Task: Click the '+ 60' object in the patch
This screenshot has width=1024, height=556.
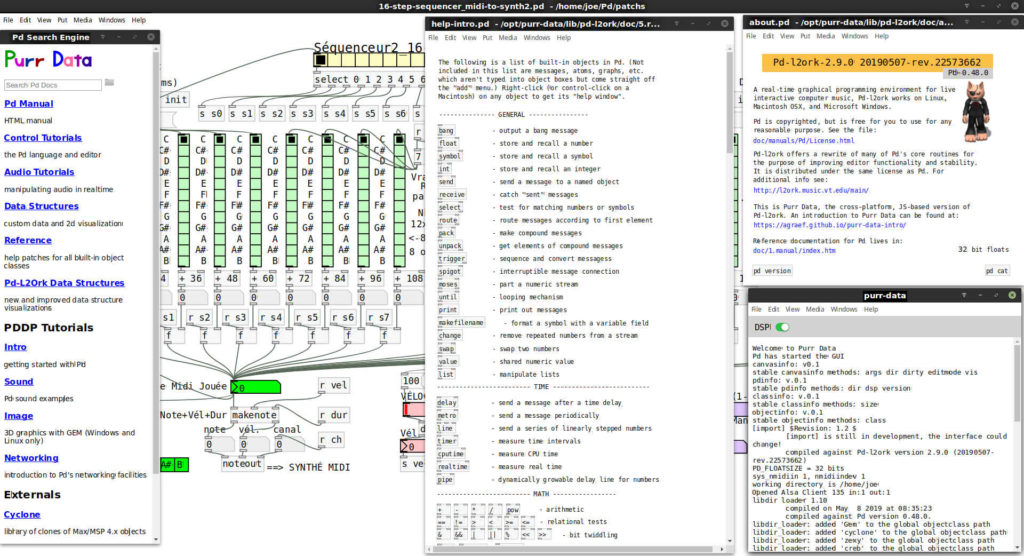Action: coord(262,278)
